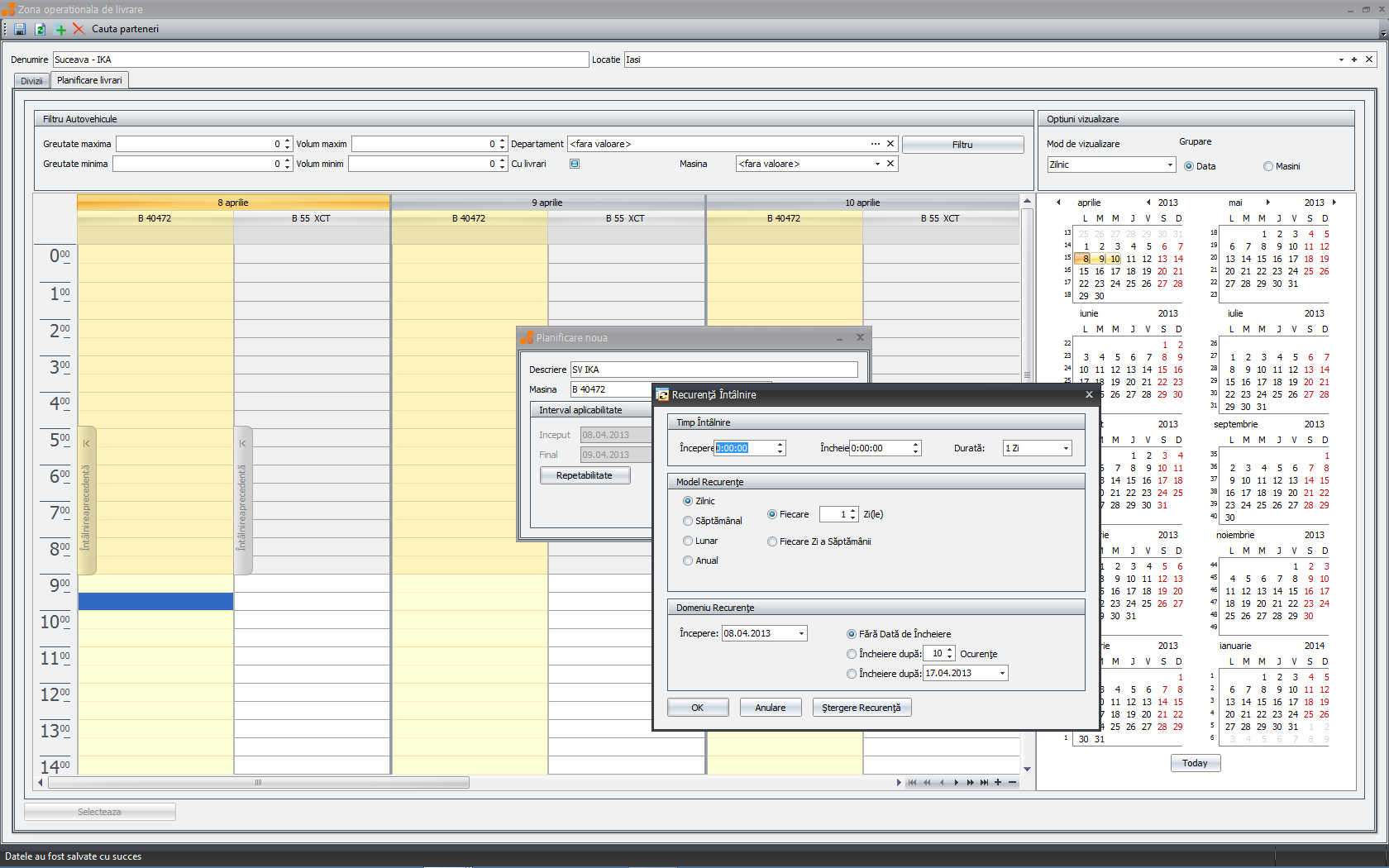Image resolution: width=1389 pixels, height=868 pixels.
Task: Click the red X delete toolbar icon
Action: 79,29
